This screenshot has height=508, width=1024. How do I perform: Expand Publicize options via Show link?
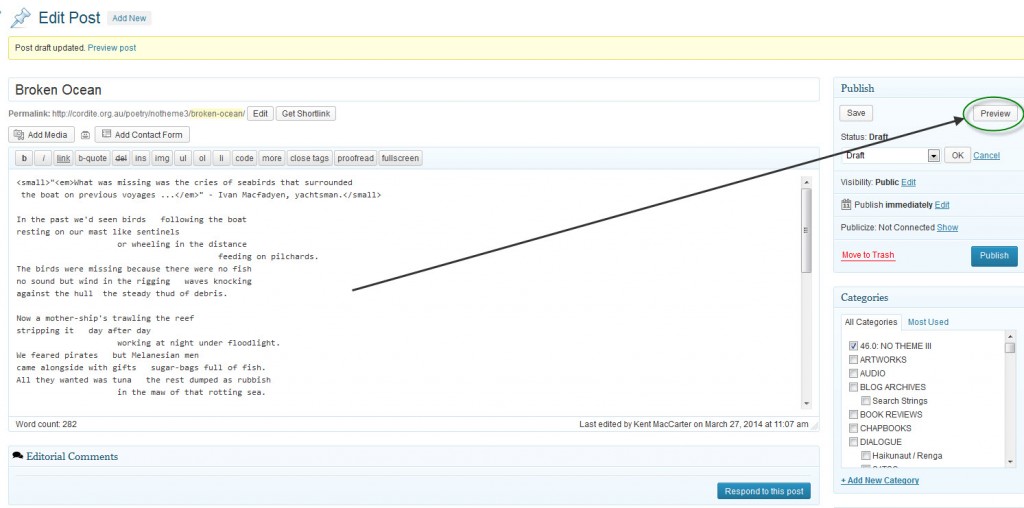click(x=947, y=228)
